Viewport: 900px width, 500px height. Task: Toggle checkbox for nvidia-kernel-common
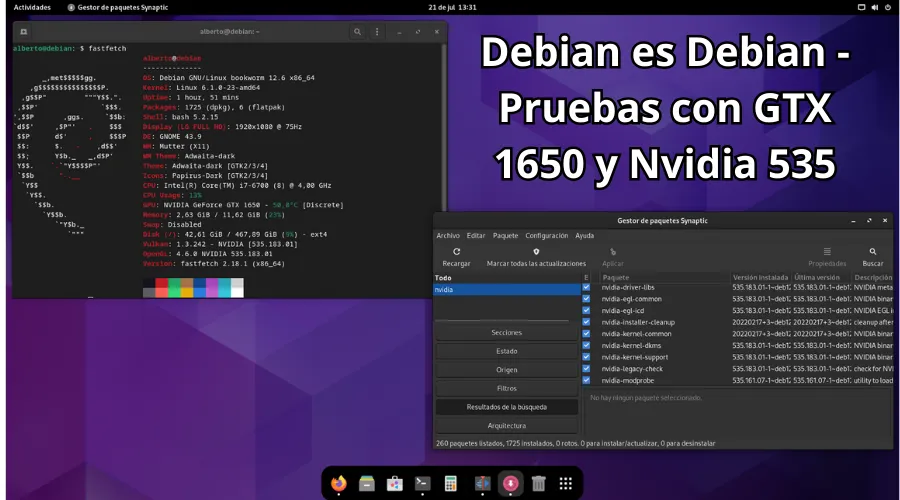(586, 334)
